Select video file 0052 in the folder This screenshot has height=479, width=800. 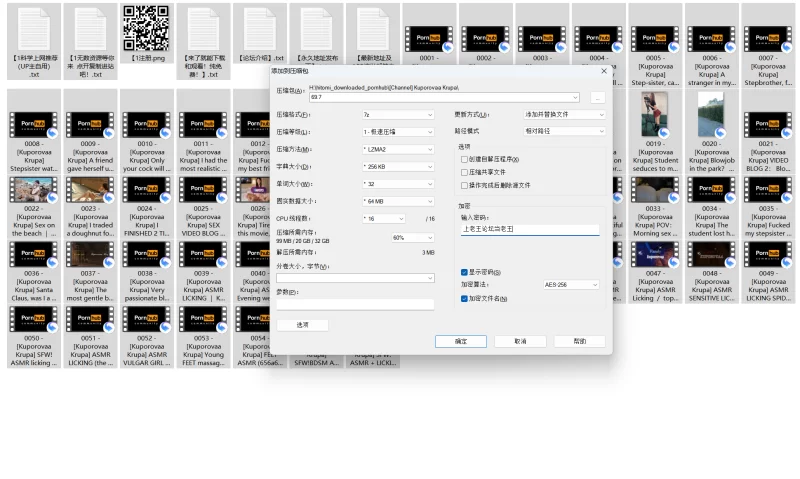147,337
